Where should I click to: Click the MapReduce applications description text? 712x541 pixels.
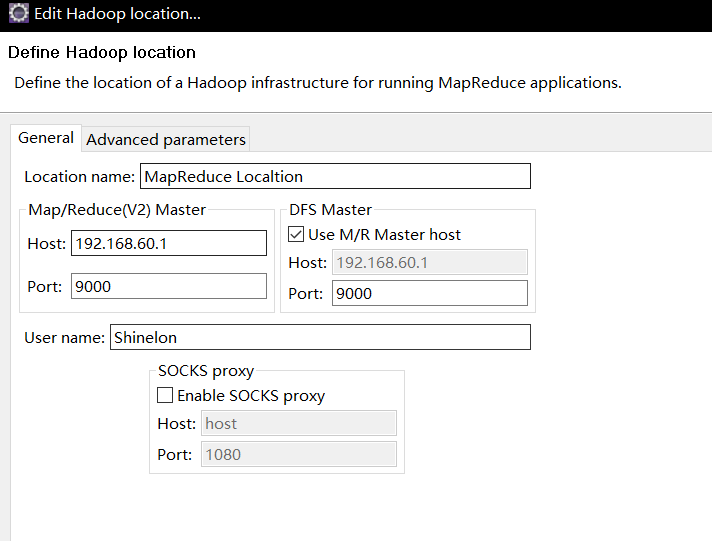tap(318, 82)
